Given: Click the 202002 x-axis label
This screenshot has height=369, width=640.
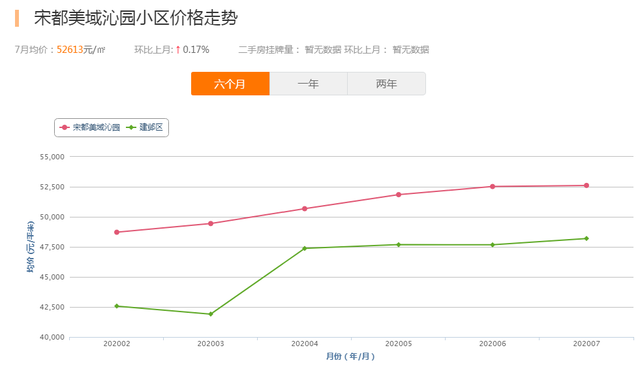Looking at the screenshot, I should [x=117, y=344].
